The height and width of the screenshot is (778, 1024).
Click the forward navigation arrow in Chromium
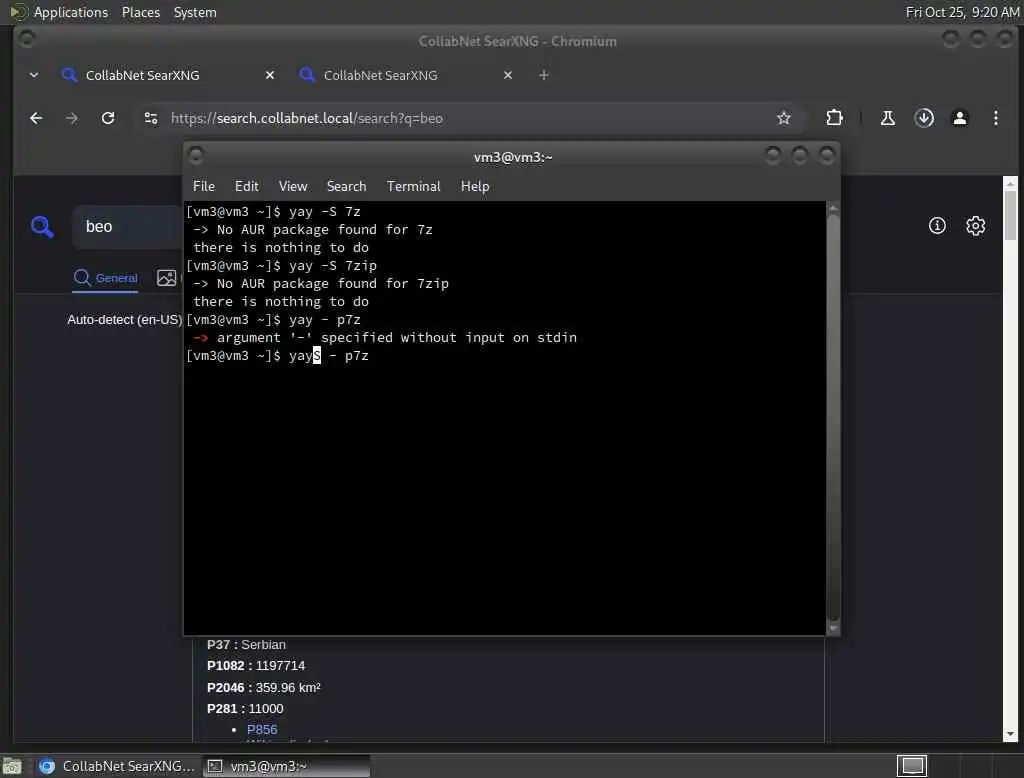pyautogui.click(x=72, y=118)
